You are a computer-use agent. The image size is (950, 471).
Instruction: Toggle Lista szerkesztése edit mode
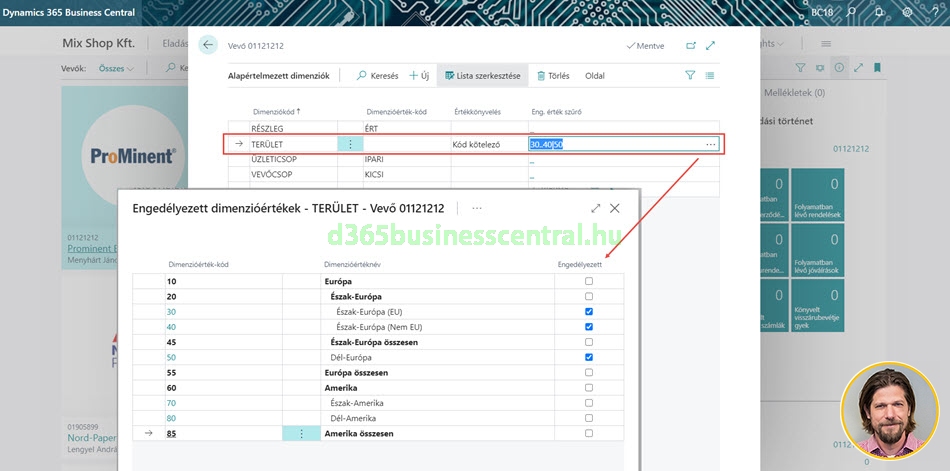483,76
